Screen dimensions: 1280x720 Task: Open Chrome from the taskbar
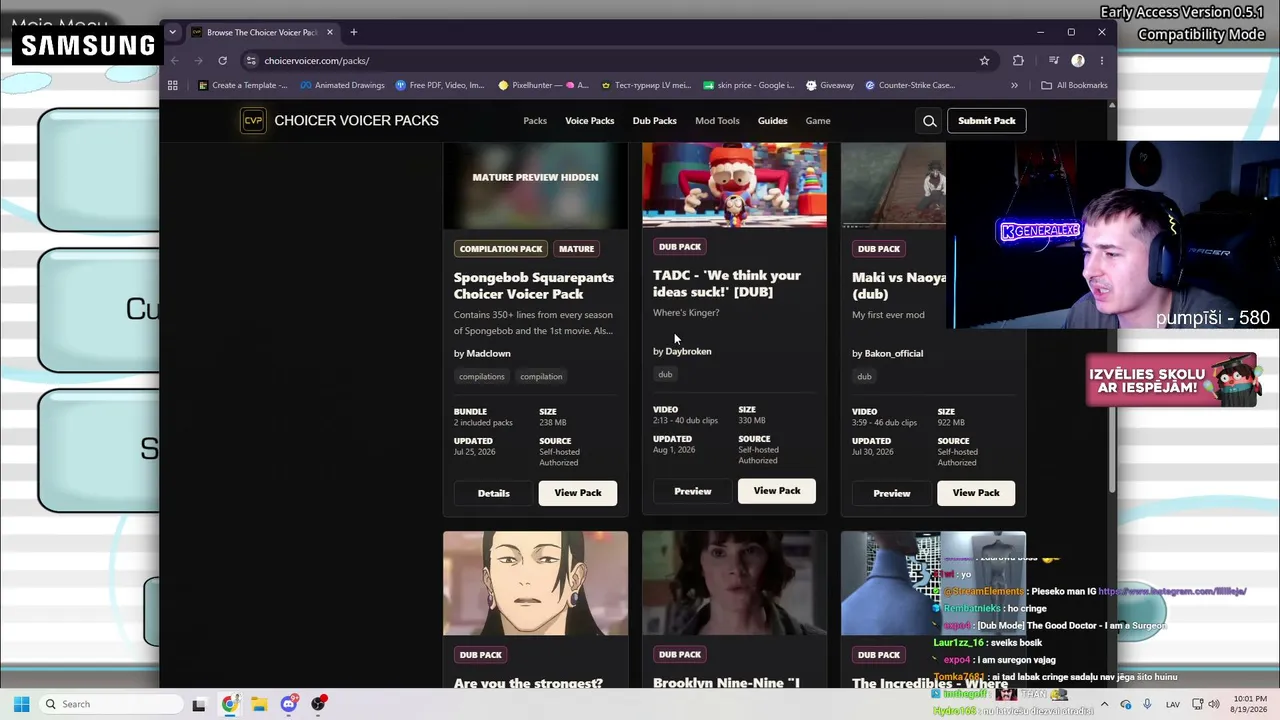[x=230, y=704]
